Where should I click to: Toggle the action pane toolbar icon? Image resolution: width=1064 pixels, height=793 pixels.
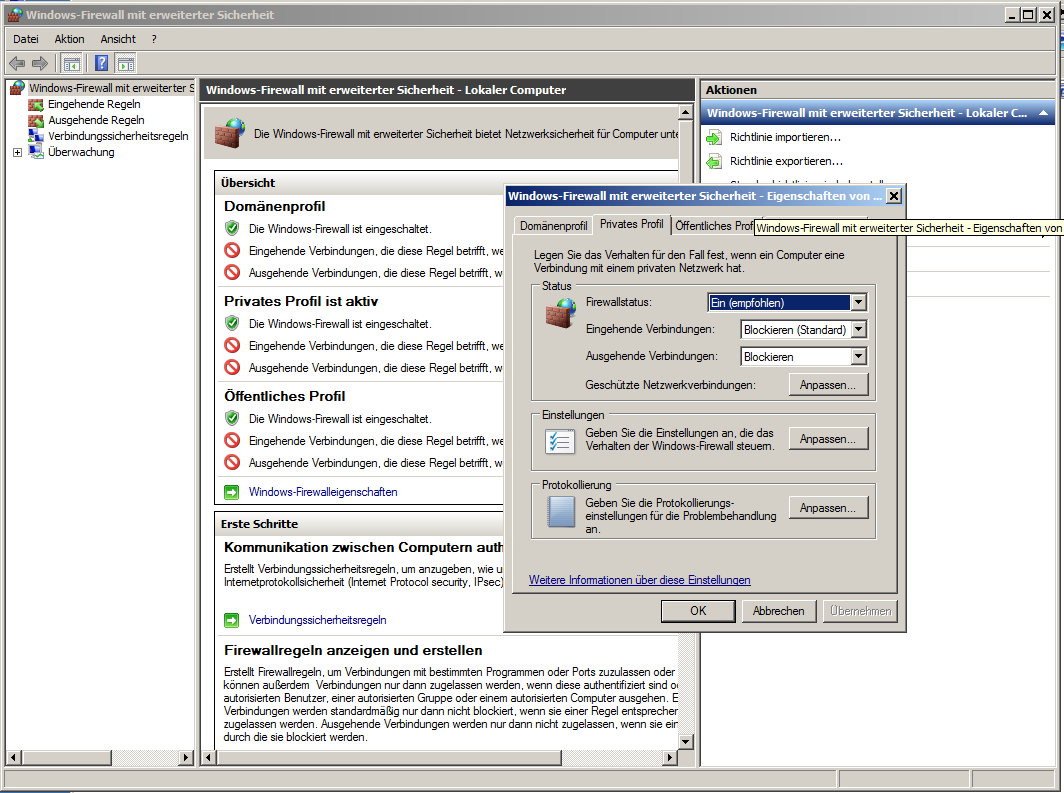126,64
